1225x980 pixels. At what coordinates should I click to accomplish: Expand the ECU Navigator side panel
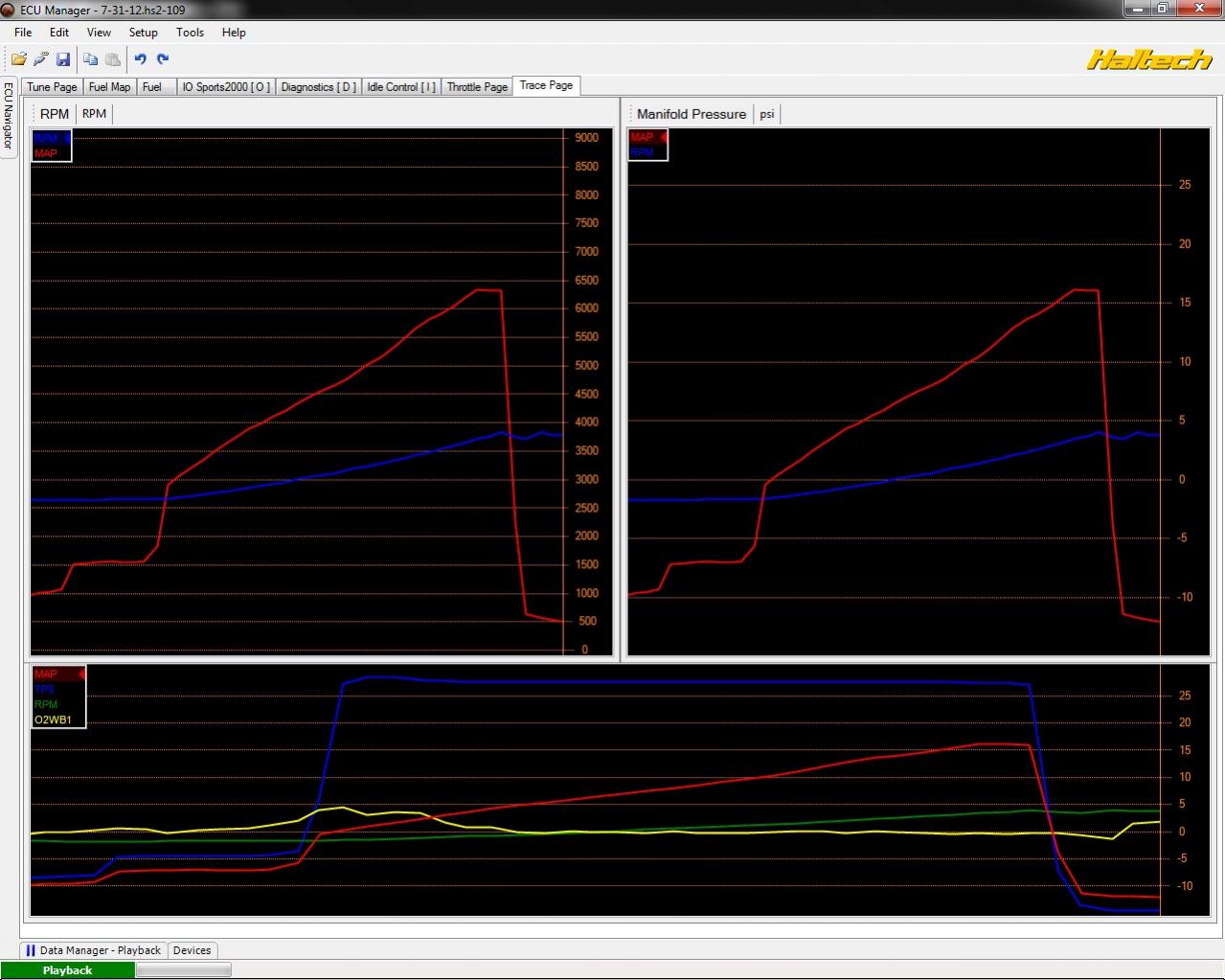point(9,116)
